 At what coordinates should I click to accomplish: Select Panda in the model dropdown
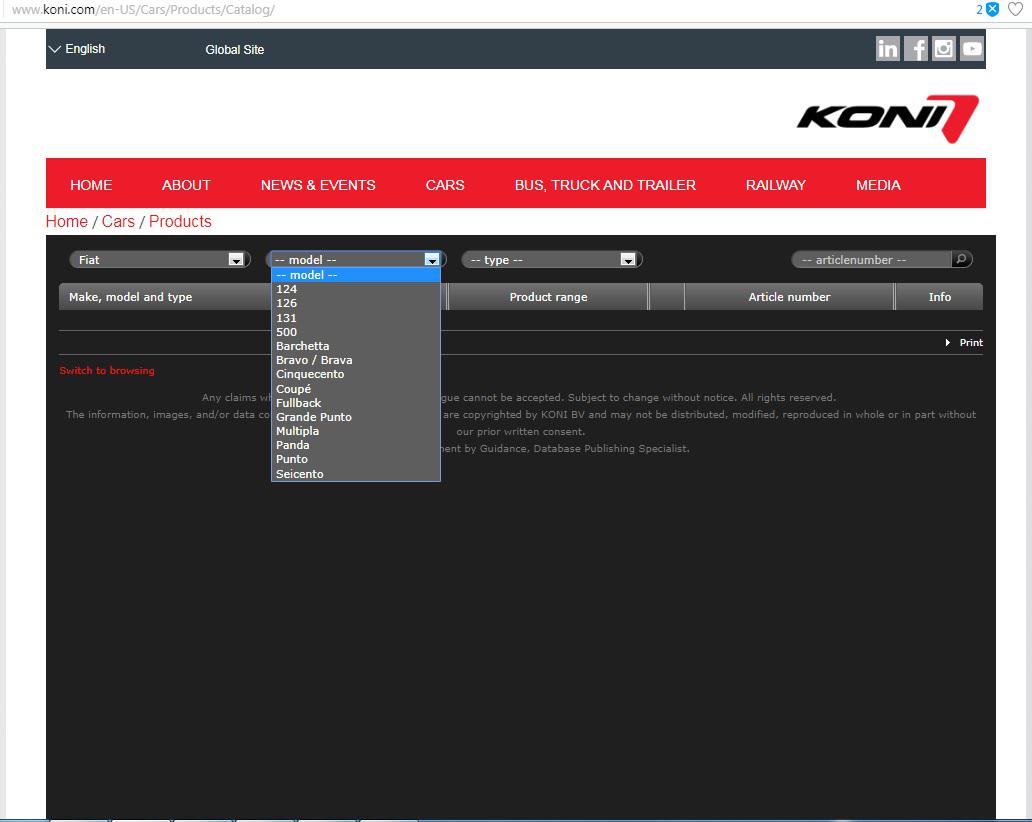point(355,446)
